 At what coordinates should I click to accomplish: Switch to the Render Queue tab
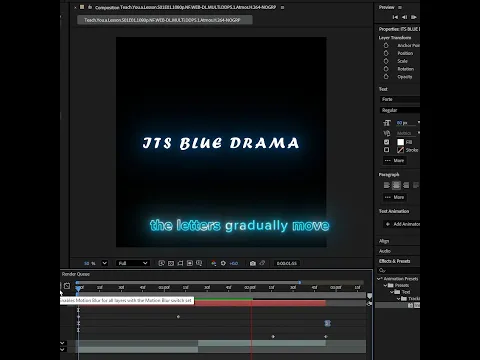coord(76,274)
